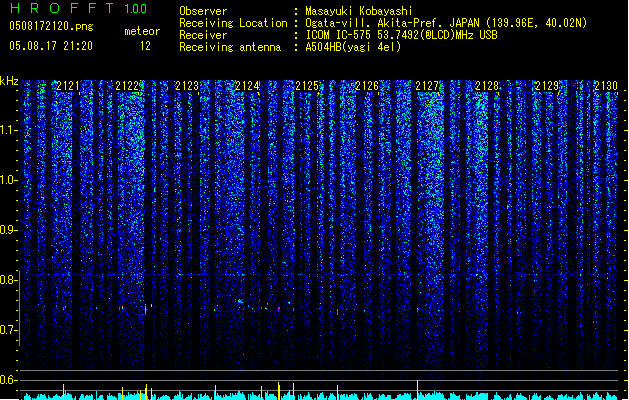The image size is (629, 400).
Task: Click the 2130 time marker
Action: [x=606, y=86]
